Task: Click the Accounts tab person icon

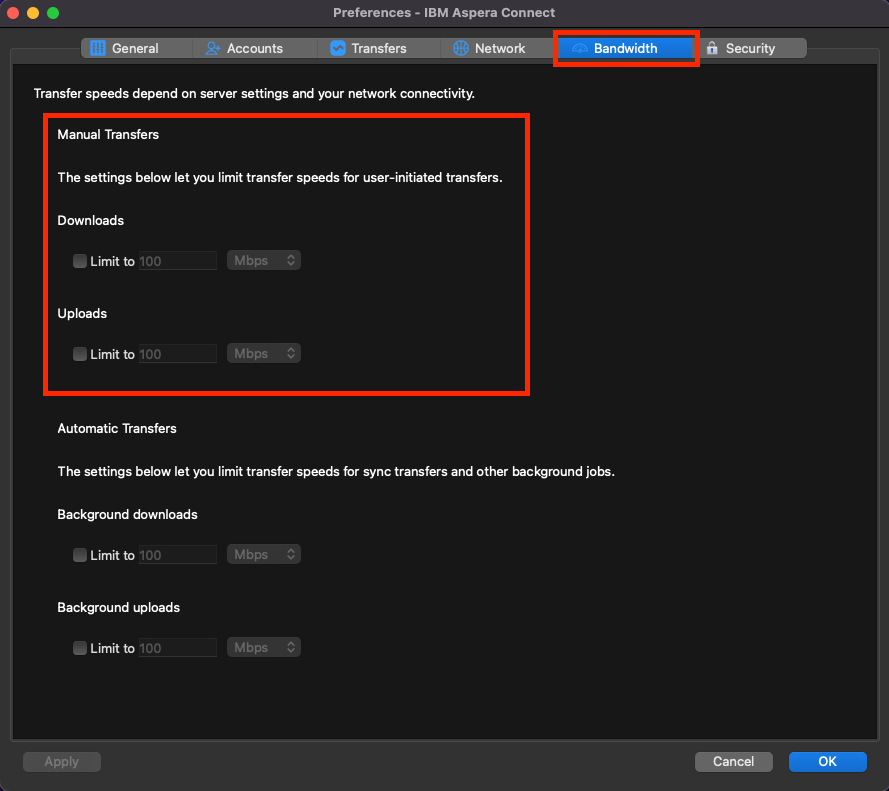Action: [213, 48]
